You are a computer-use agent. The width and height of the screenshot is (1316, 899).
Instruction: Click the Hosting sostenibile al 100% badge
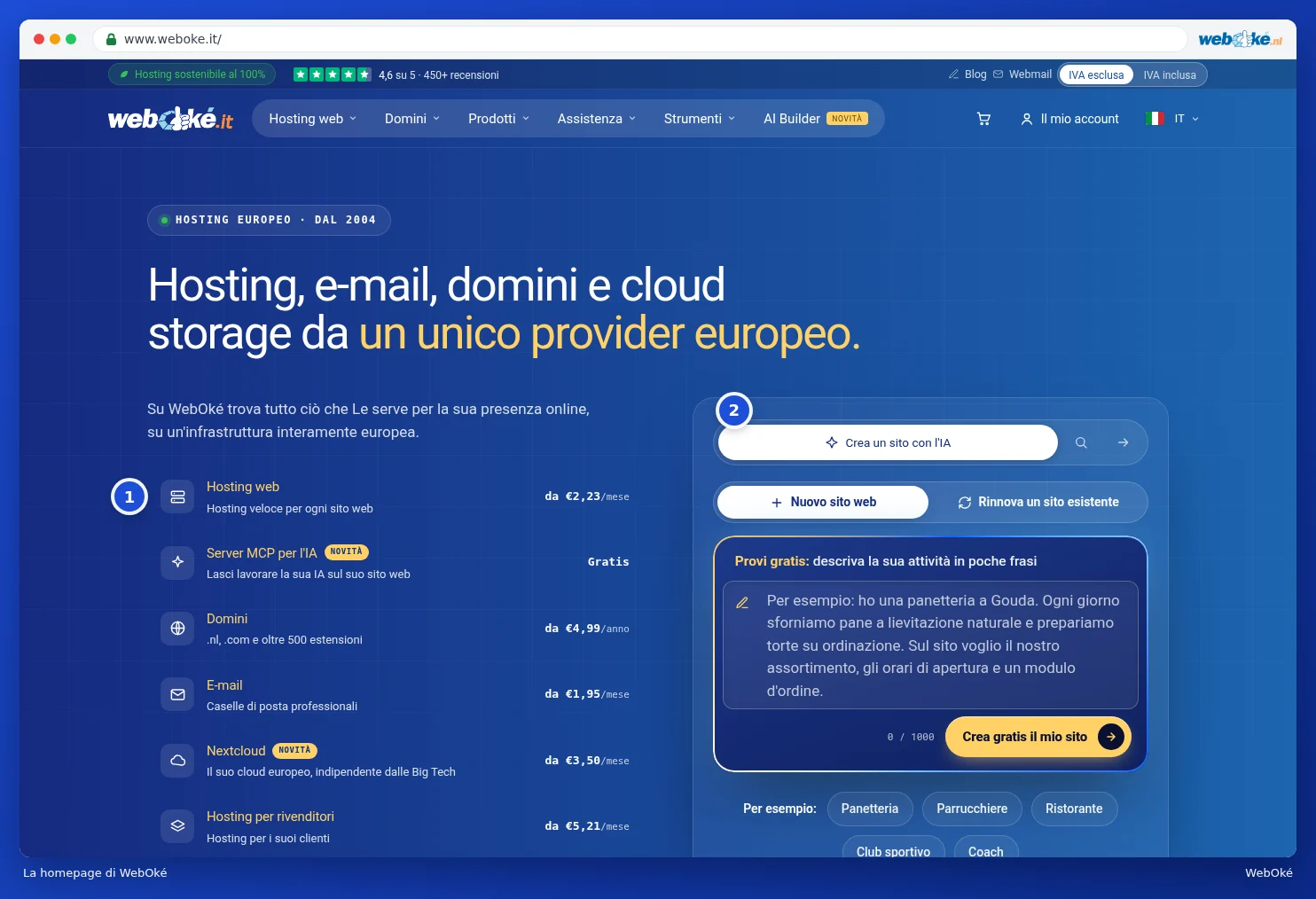[192, 74]
